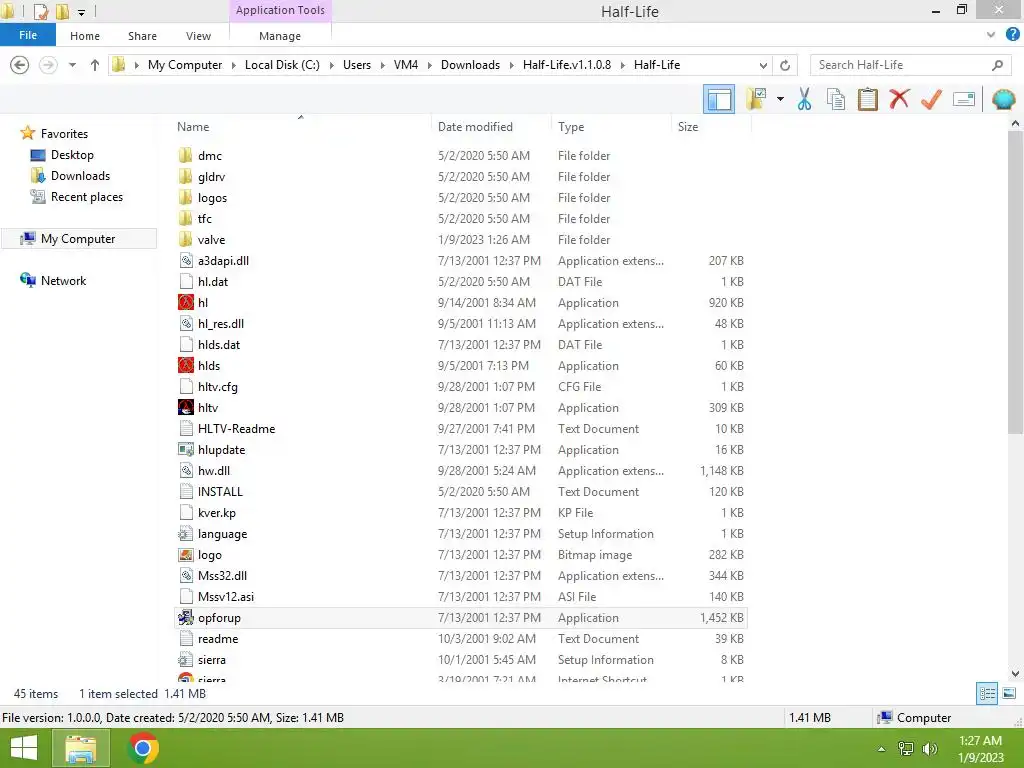
Task: Click the scroll down arrow button
Action: coord(1015,673)
